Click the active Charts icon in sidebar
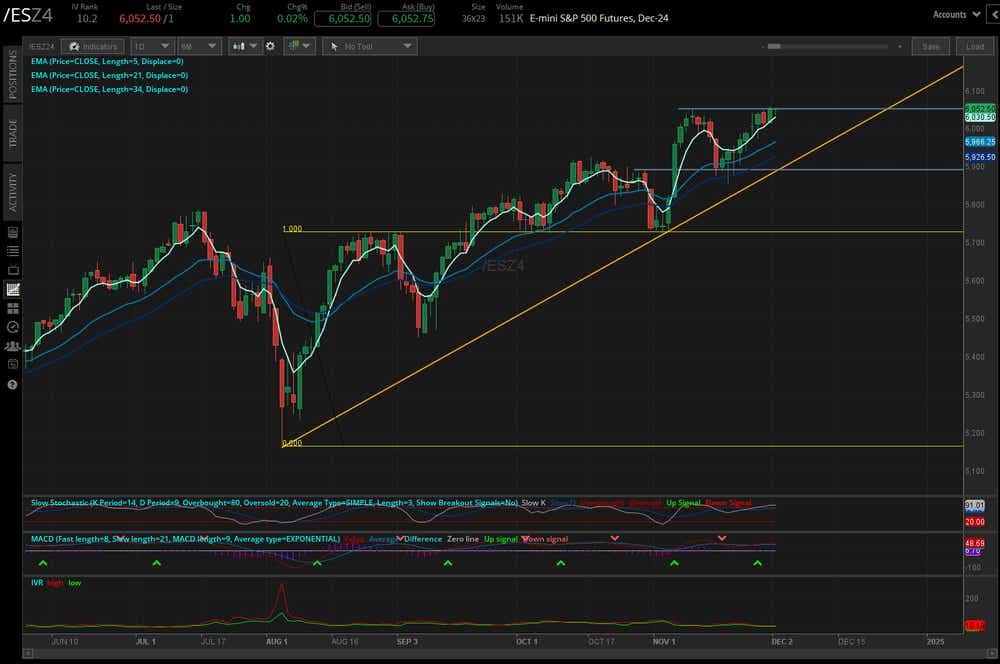This screenshot has height=664, width=1000. pos(12,289)
